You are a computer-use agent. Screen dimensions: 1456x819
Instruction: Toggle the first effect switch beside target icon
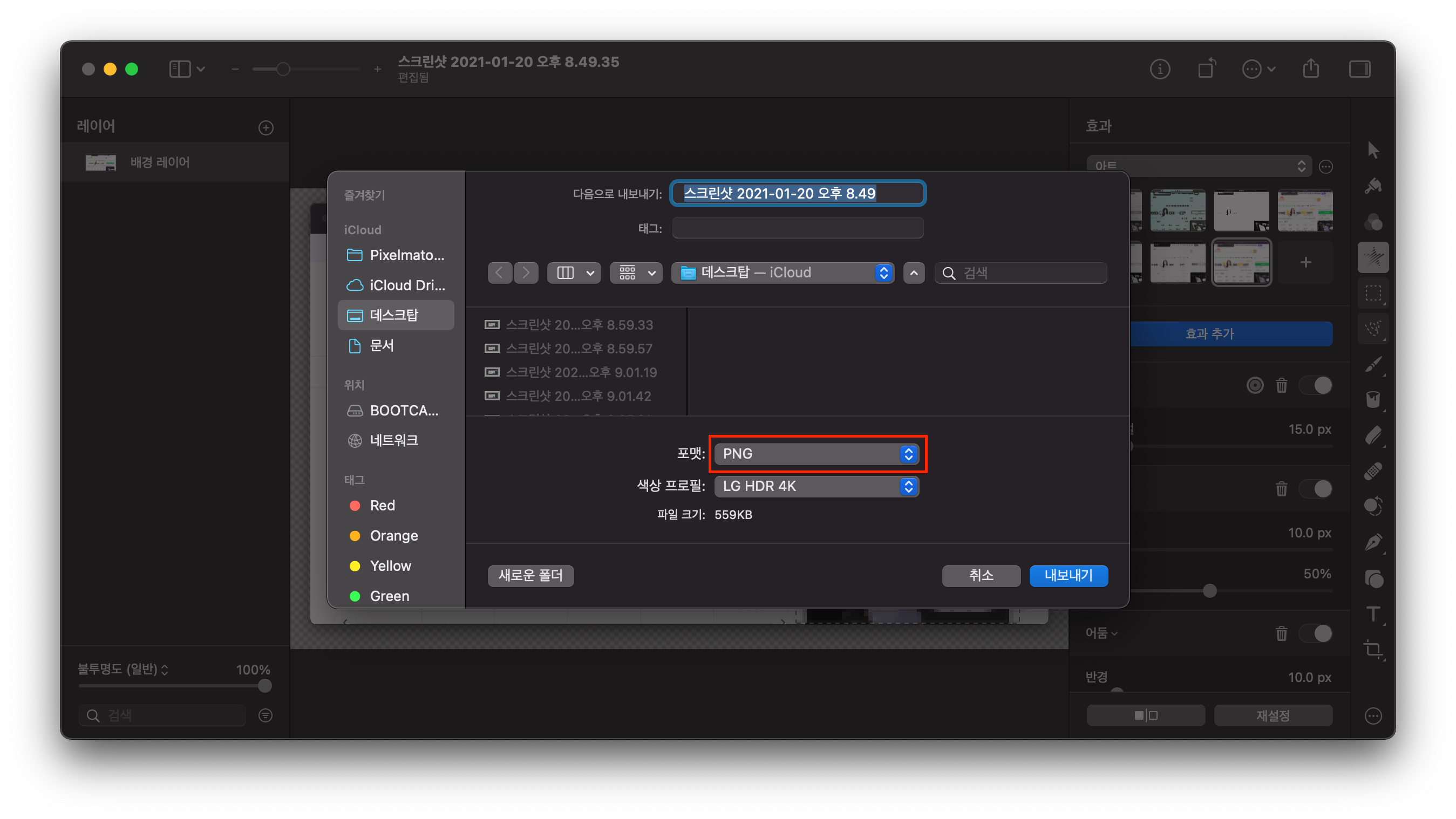pos(1316,385)
